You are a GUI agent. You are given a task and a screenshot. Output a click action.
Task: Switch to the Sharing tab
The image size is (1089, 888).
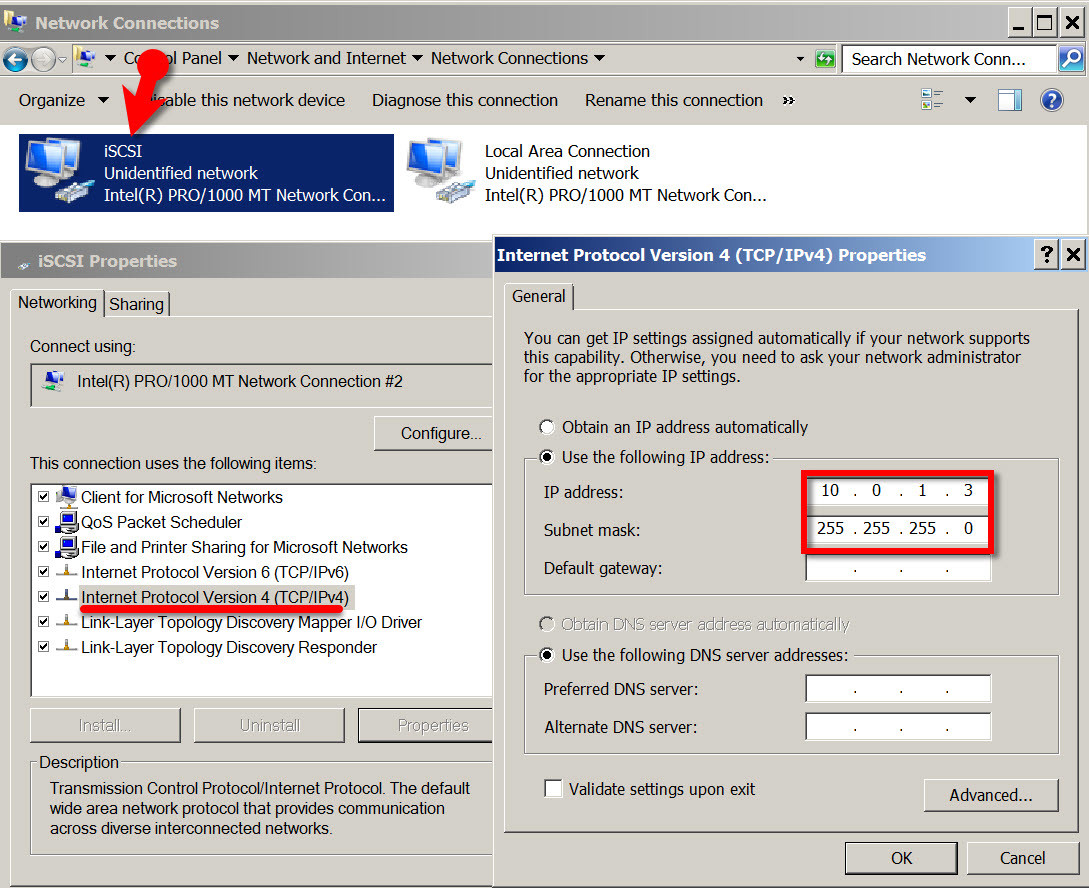[x=136, y=304]
